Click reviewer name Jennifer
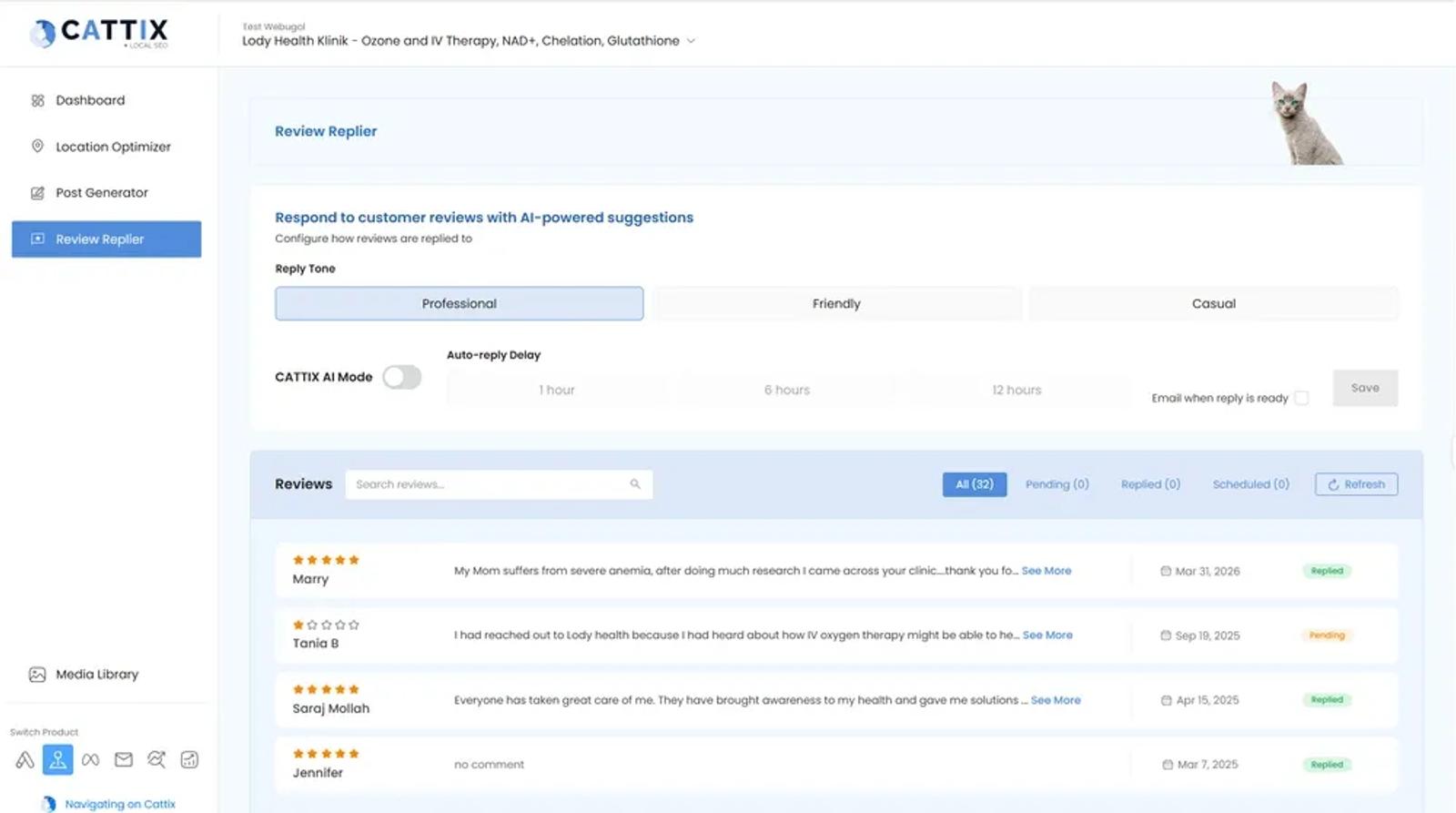 (x=318, y=773)
